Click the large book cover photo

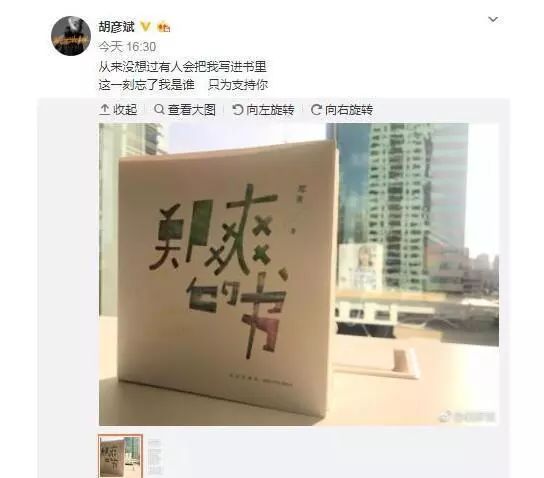[x=299, y=274]
